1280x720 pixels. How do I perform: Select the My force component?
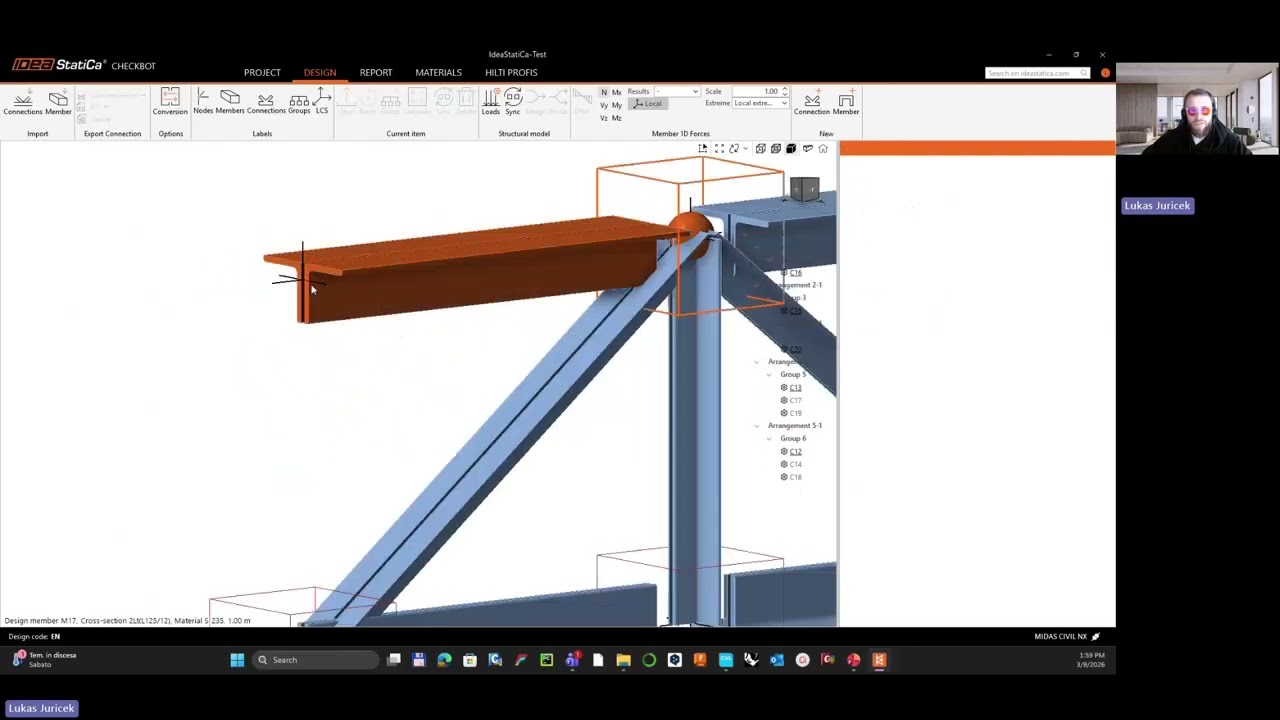coord(616,105)
